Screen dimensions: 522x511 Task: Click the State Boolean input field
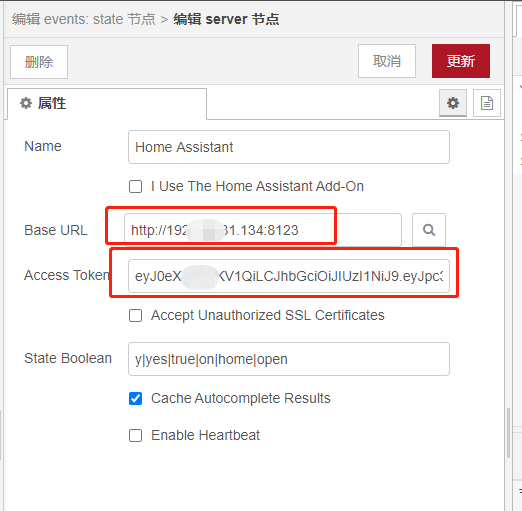point(289,359)
